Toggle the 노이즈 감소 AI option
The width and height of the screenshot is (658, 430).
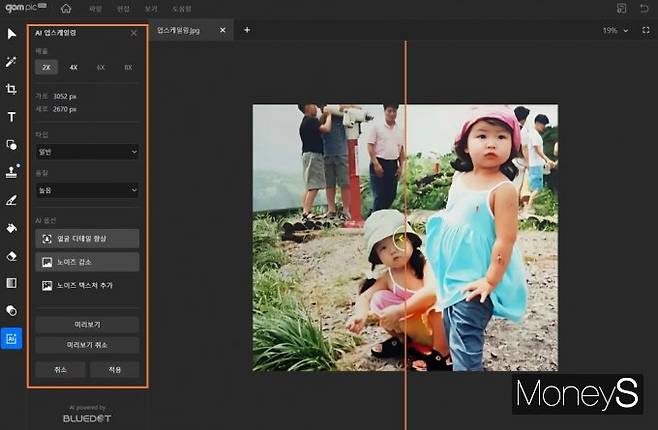(x=87, y=262)
